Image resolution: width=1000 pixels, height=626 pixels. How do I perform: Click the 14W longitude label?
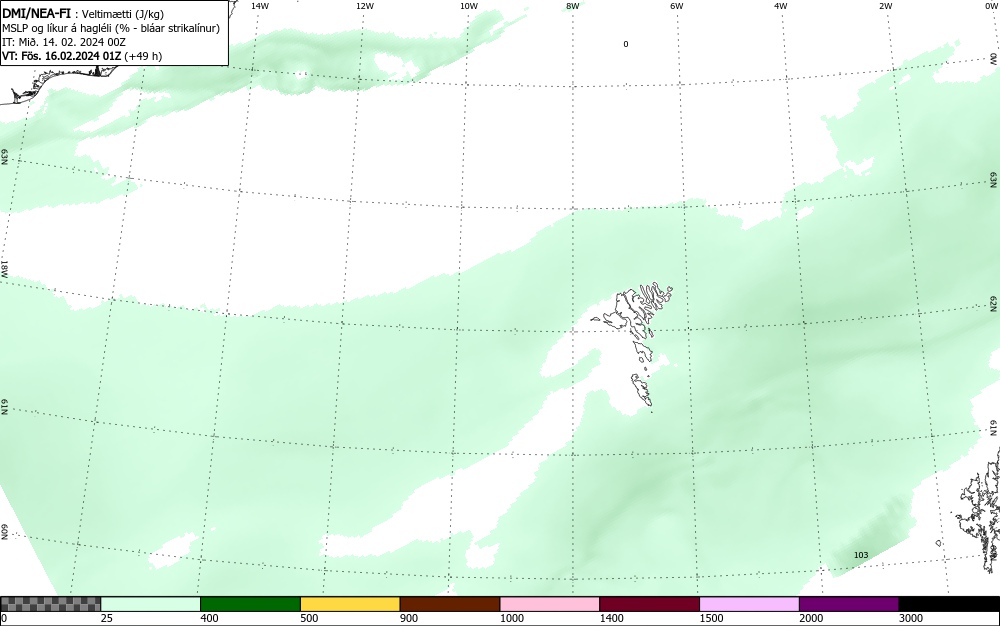click(260, 6)
